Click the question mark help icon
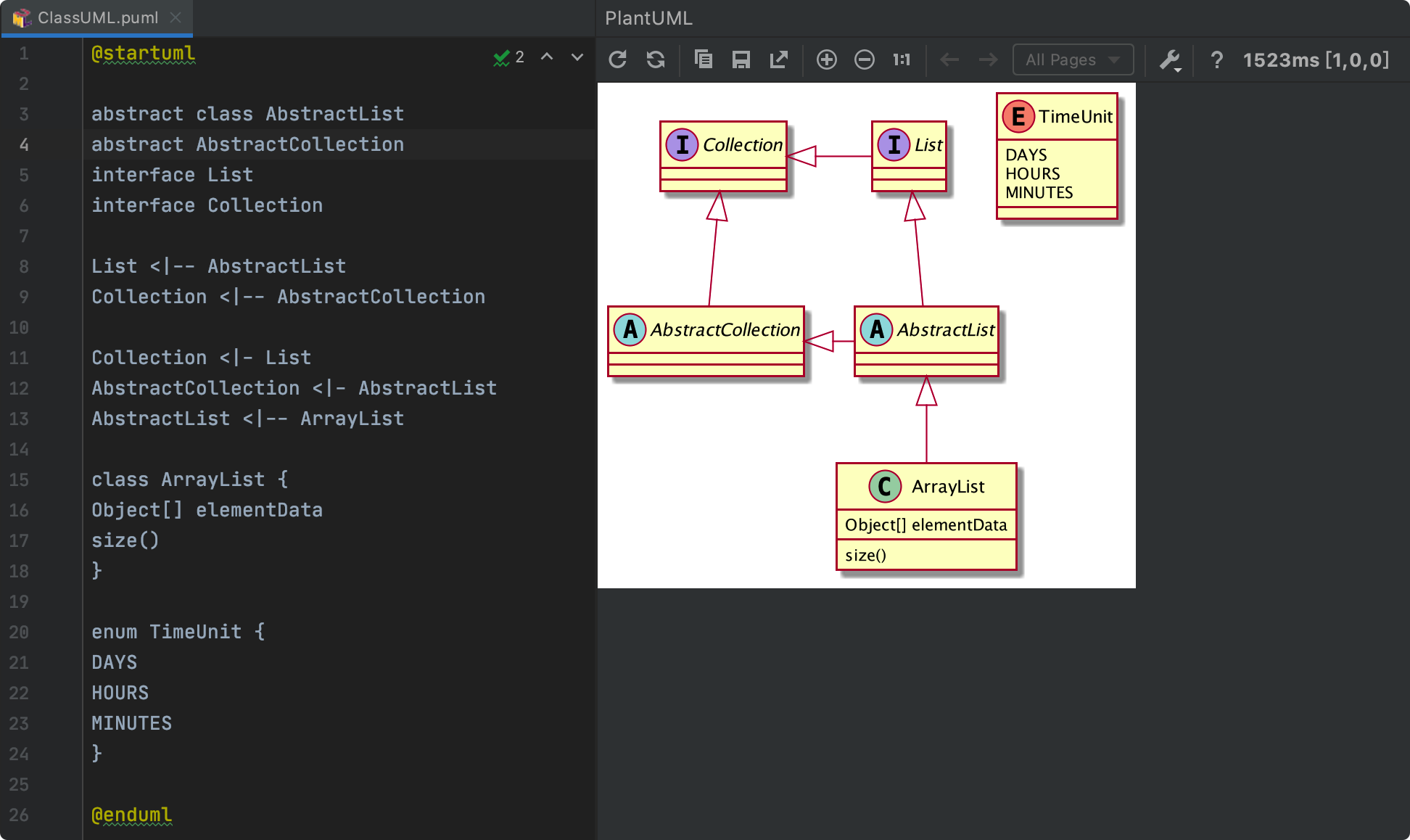The width and height of the screenshot is (1410, 840). (x=1216, y=59)
